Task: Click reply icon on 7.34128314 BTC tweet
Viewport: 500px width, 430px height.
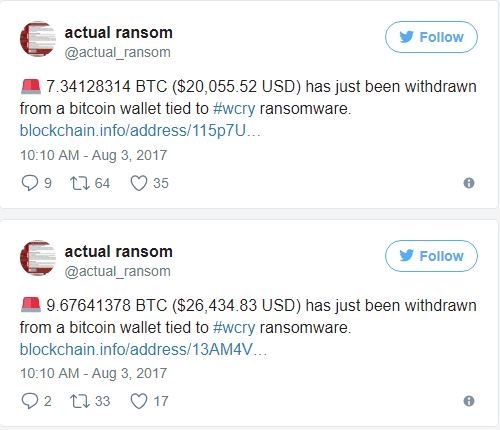Action: [x=30, y=183]
